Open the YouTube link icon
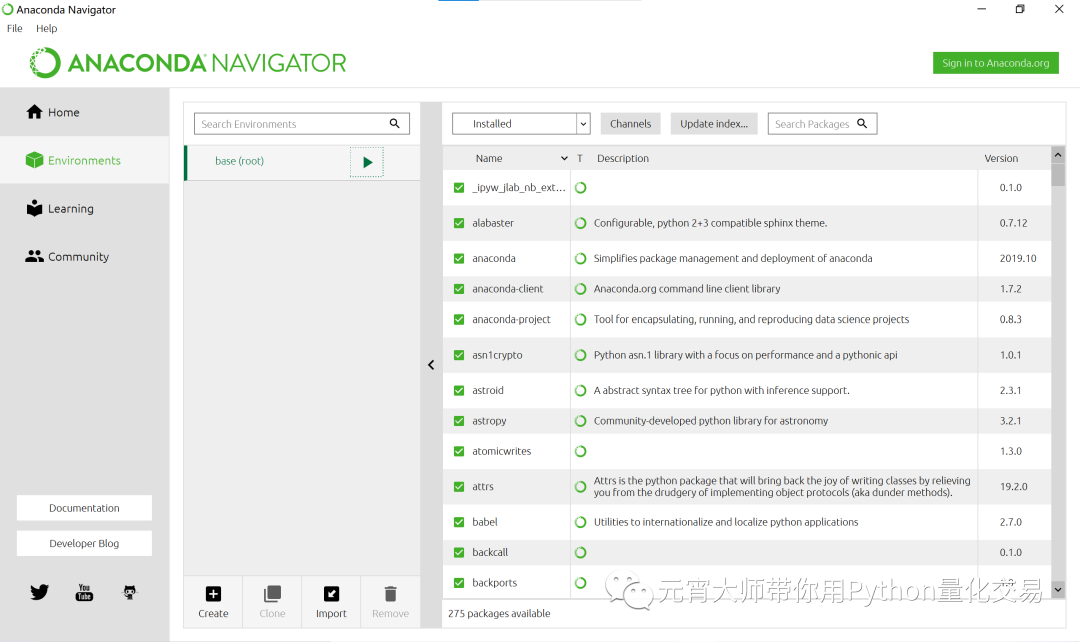 (x=84, y=592)
